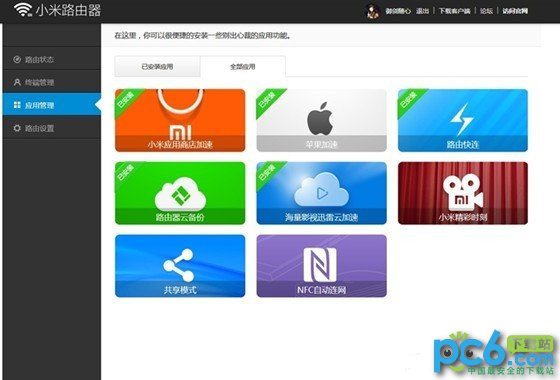Click 访问官网 link
The image size is (560, 380).
(515, 11)
